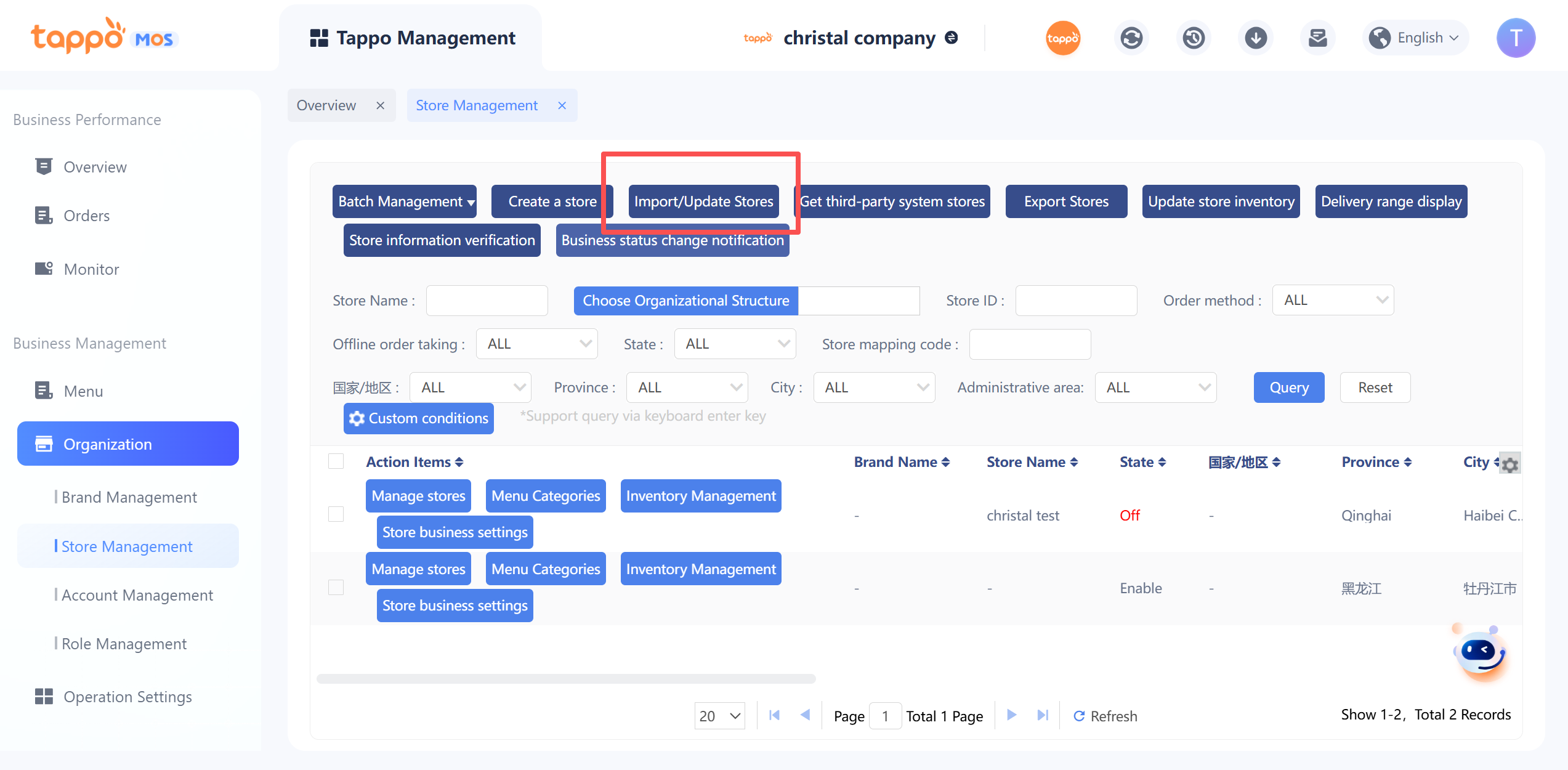Click the user avatar T icon
Viewport: 1568px width, 770px height.
[1516, 38]
